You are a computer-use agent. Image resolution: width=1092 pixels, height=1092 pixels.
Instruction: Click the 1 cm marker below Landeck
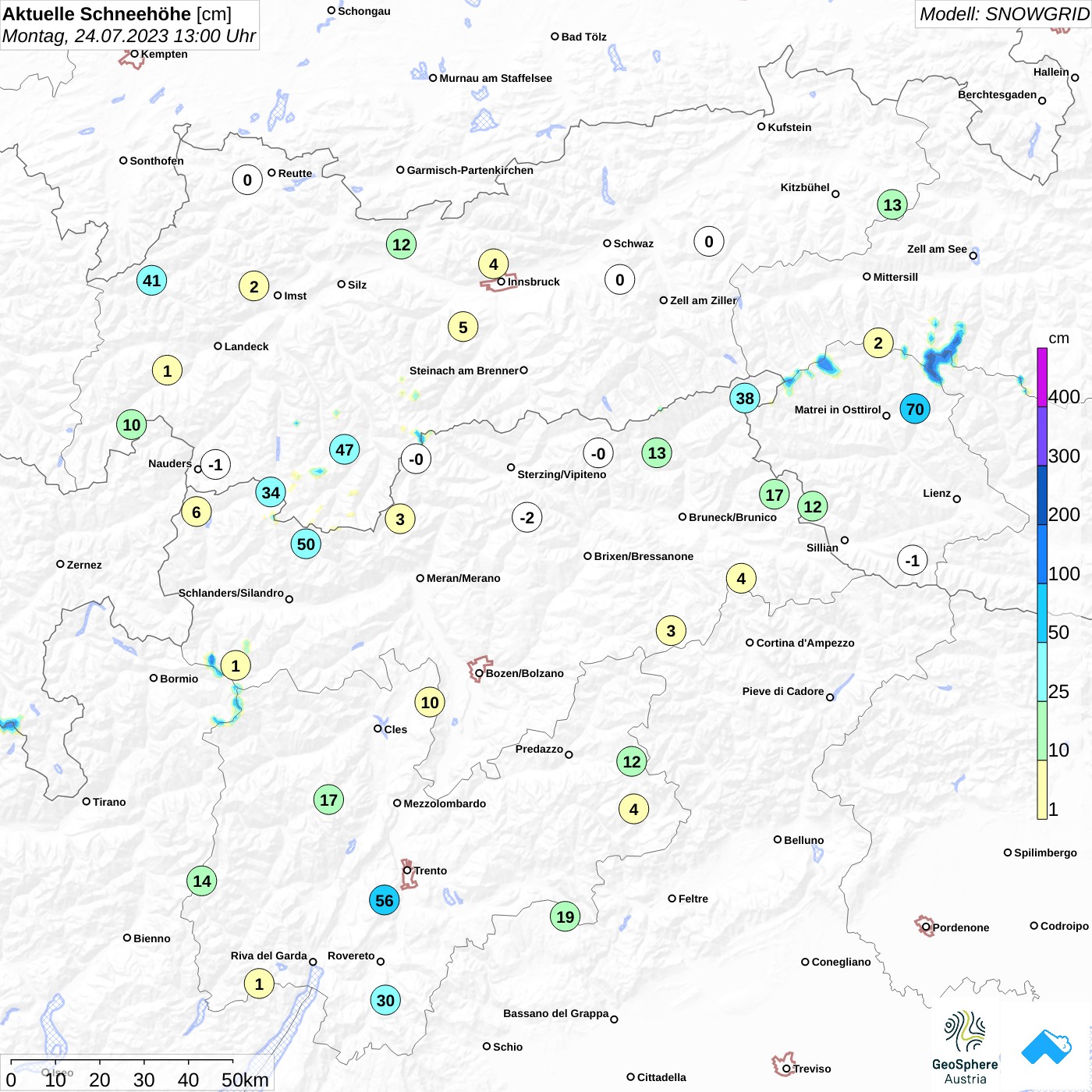(x=167, y=370)
